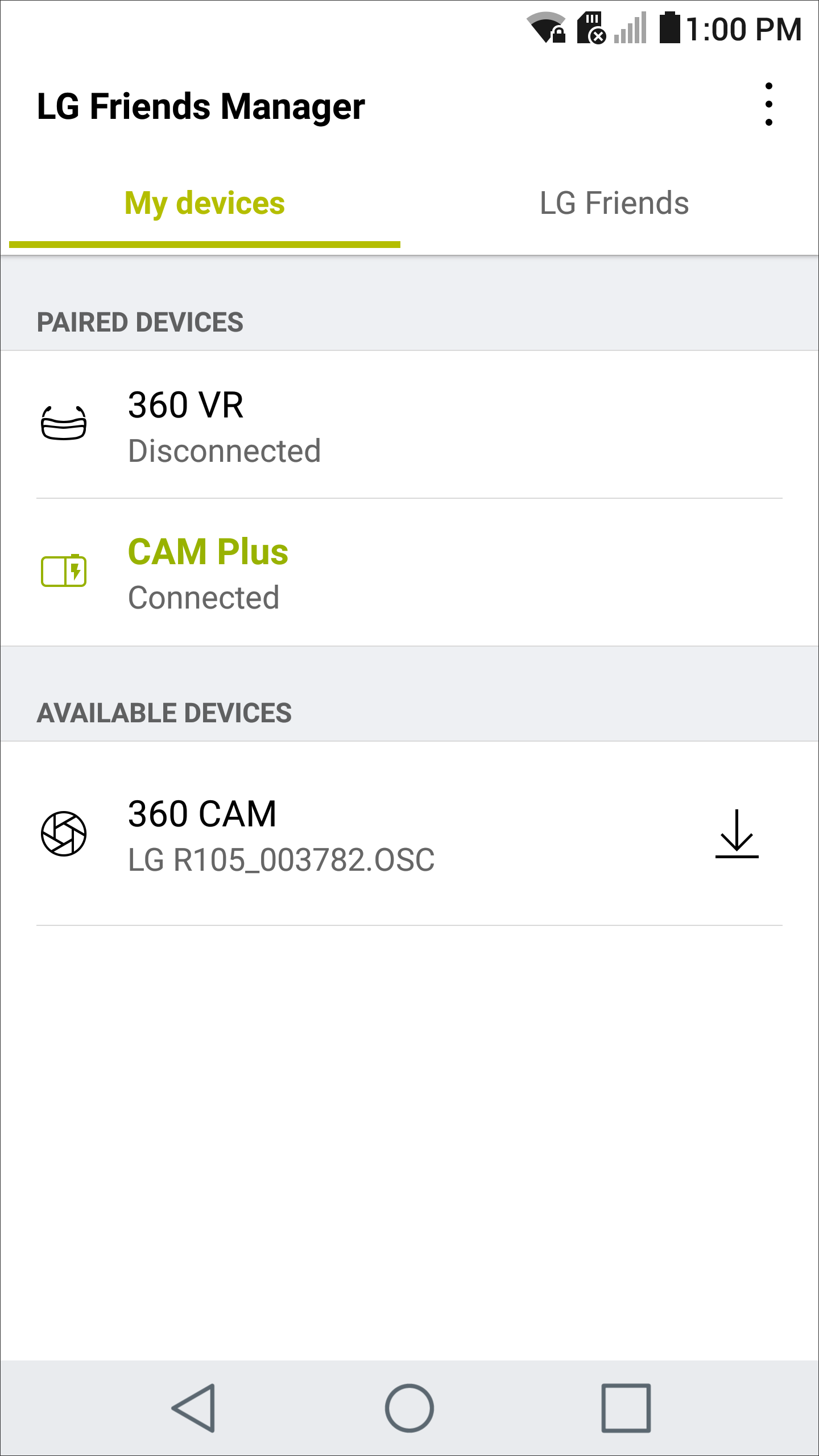Viewport: 819px width, 1456px height.
Task: Tap the battery indicator in status bar
Action: point(670,27)
